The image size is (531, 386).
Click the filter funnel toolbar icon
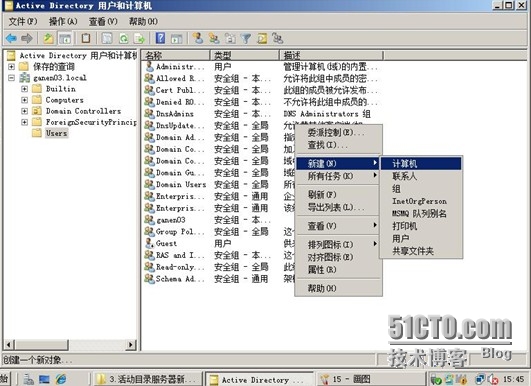246,39
